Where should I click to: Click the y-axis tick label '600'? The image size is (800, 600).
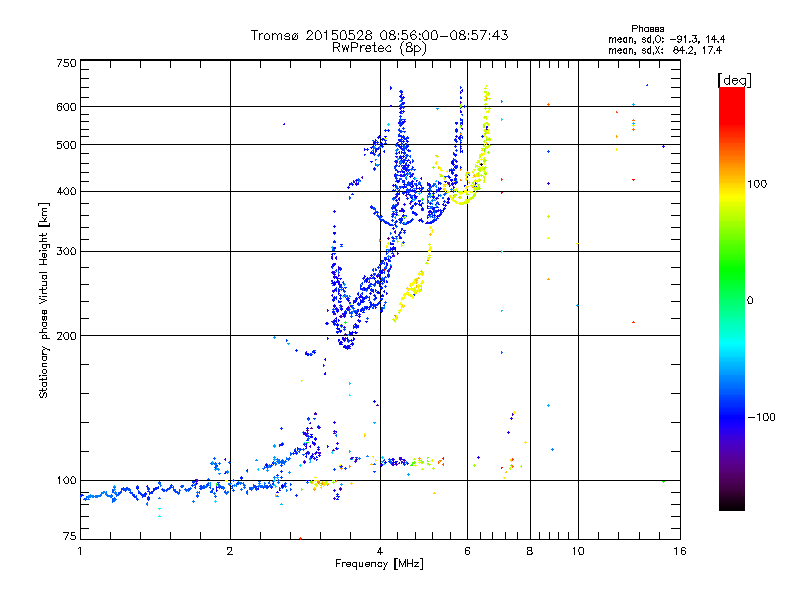coord(66,107)
